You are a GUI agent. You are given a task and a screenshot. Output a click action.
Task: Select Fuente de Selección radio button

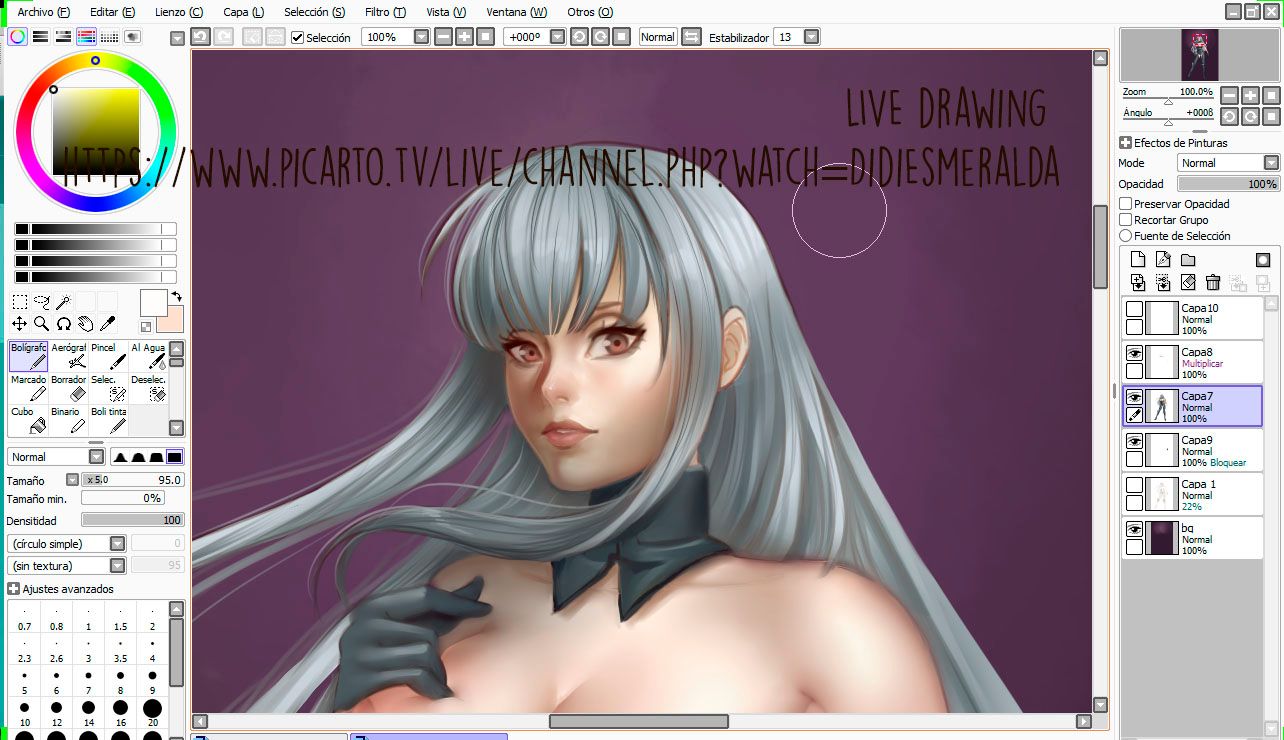tap(1126, 236)
